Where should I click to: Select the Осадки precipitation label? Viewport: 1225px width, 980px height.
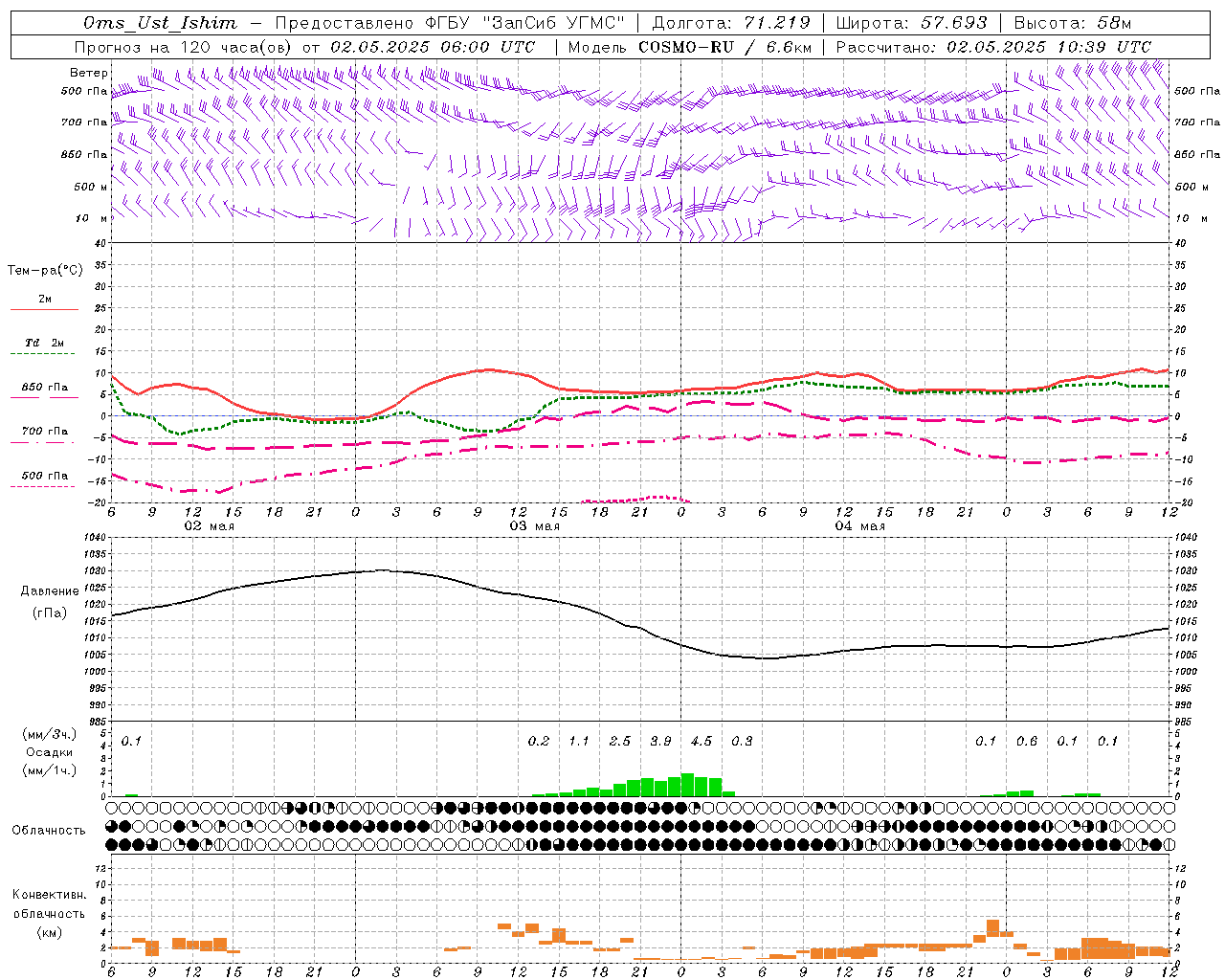point(50,752)
